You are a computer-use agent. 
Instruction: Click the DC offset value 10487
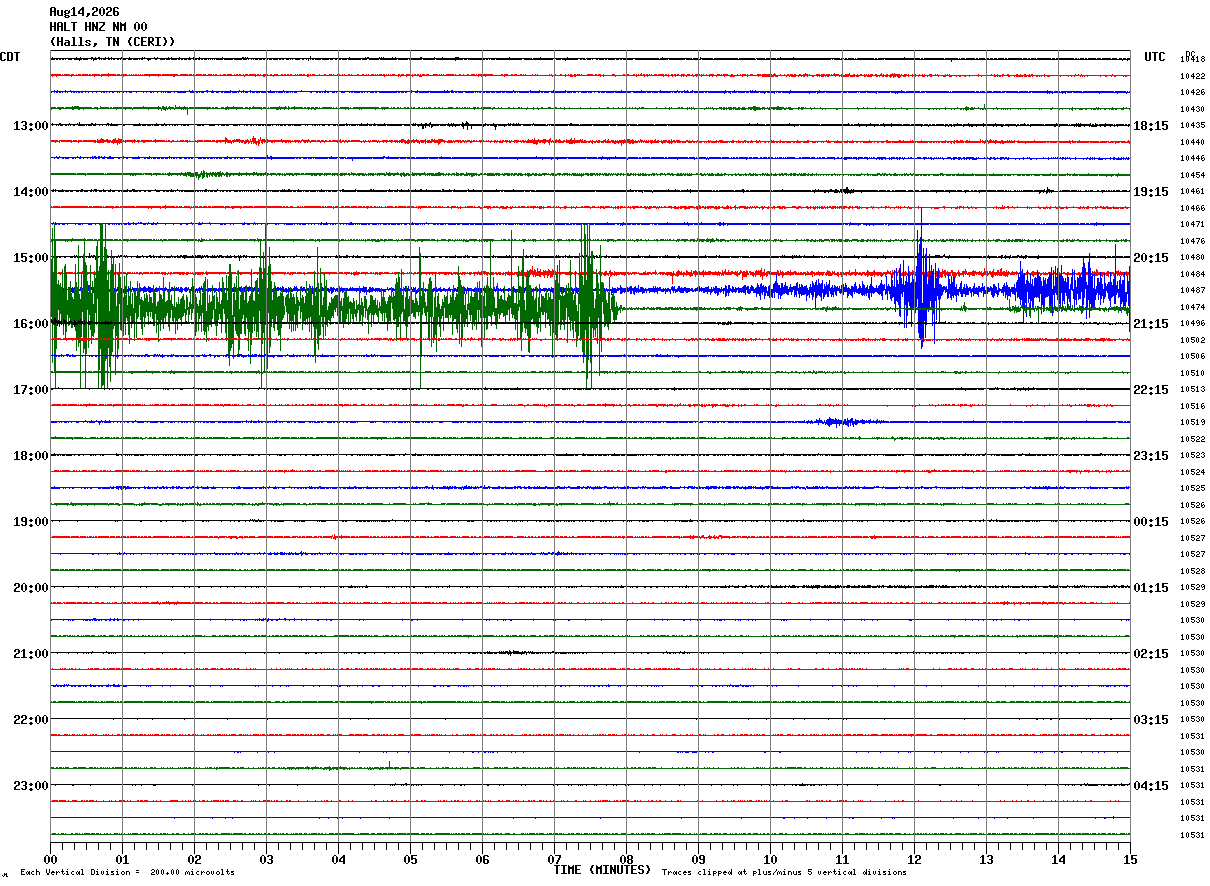tap(1192, 290)
